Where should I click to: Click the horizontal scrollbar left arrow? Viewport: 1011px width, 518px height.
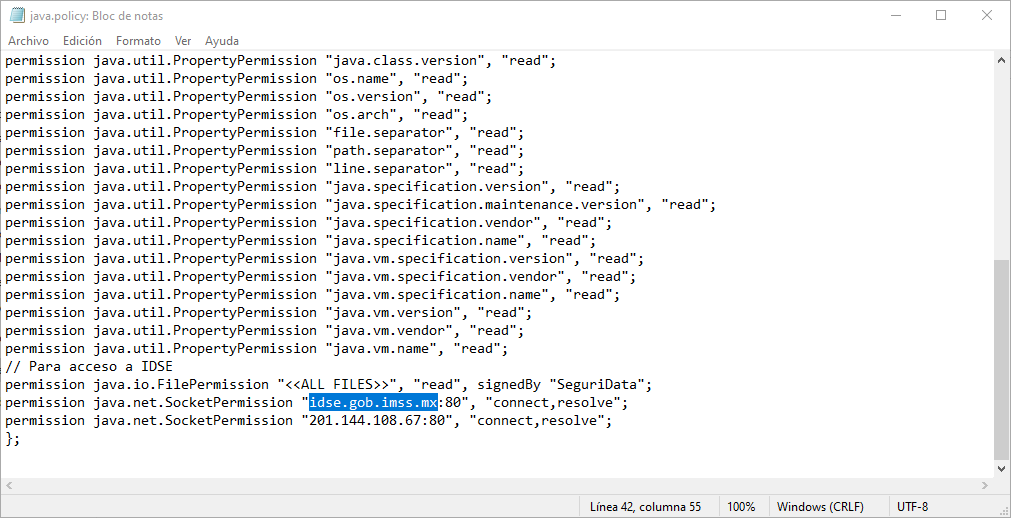point(8,485)
